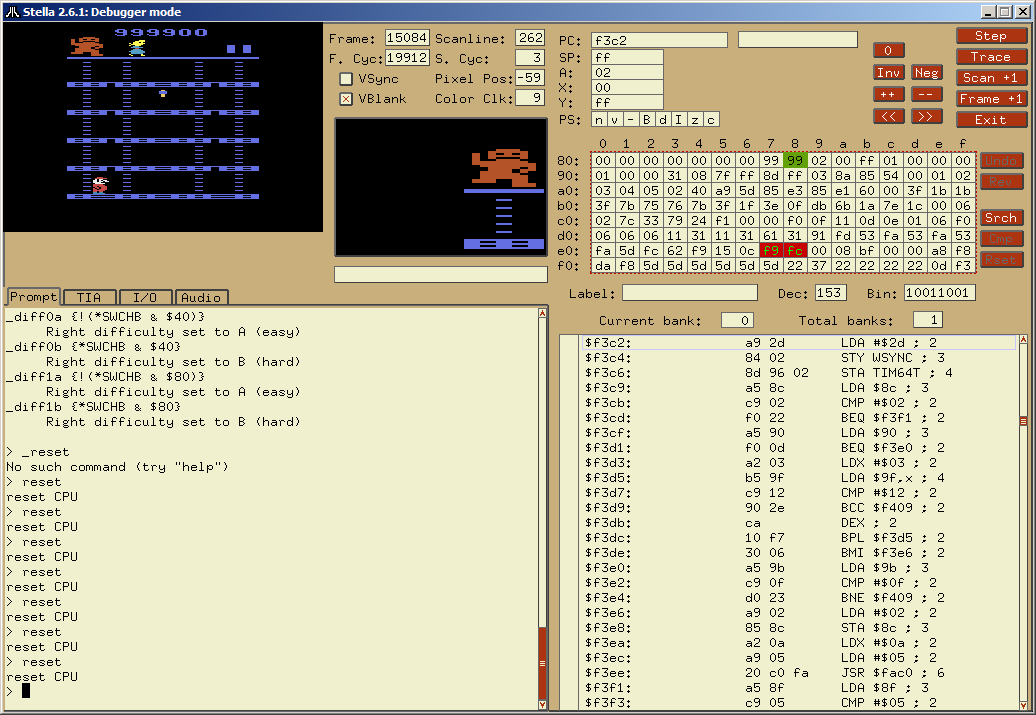Screen dimensions: 1036x715
Task: Open the I/O tab
Action: tap(145, 297)
